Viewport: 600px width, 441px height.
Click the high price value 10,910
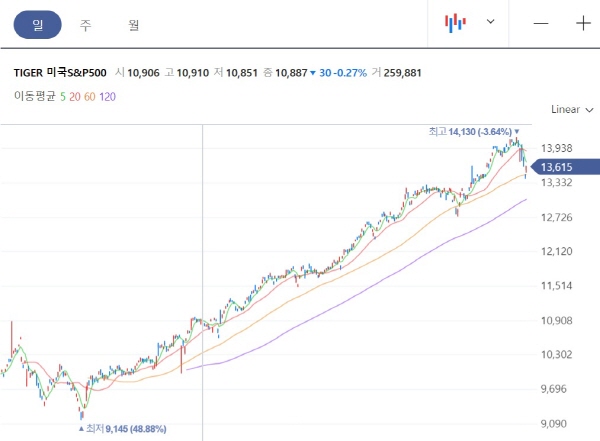(192, 73)
